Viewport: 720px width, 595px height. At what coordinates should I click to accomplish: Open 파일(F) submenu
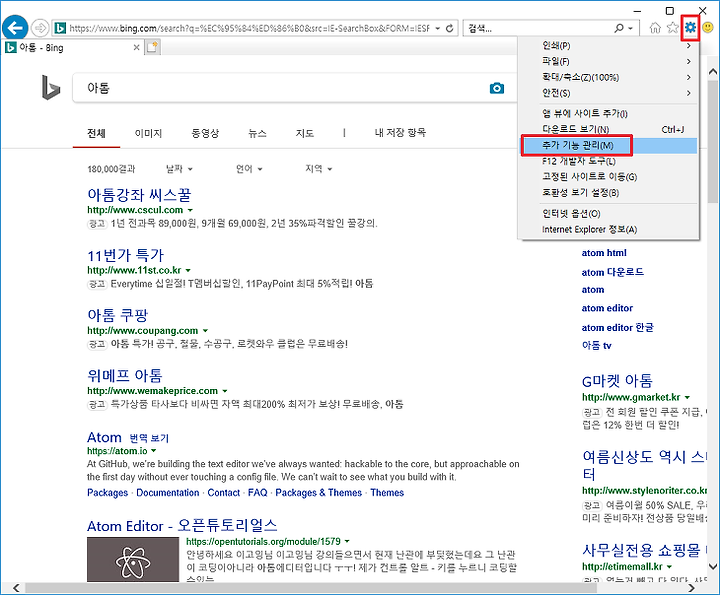click(609, 61)
